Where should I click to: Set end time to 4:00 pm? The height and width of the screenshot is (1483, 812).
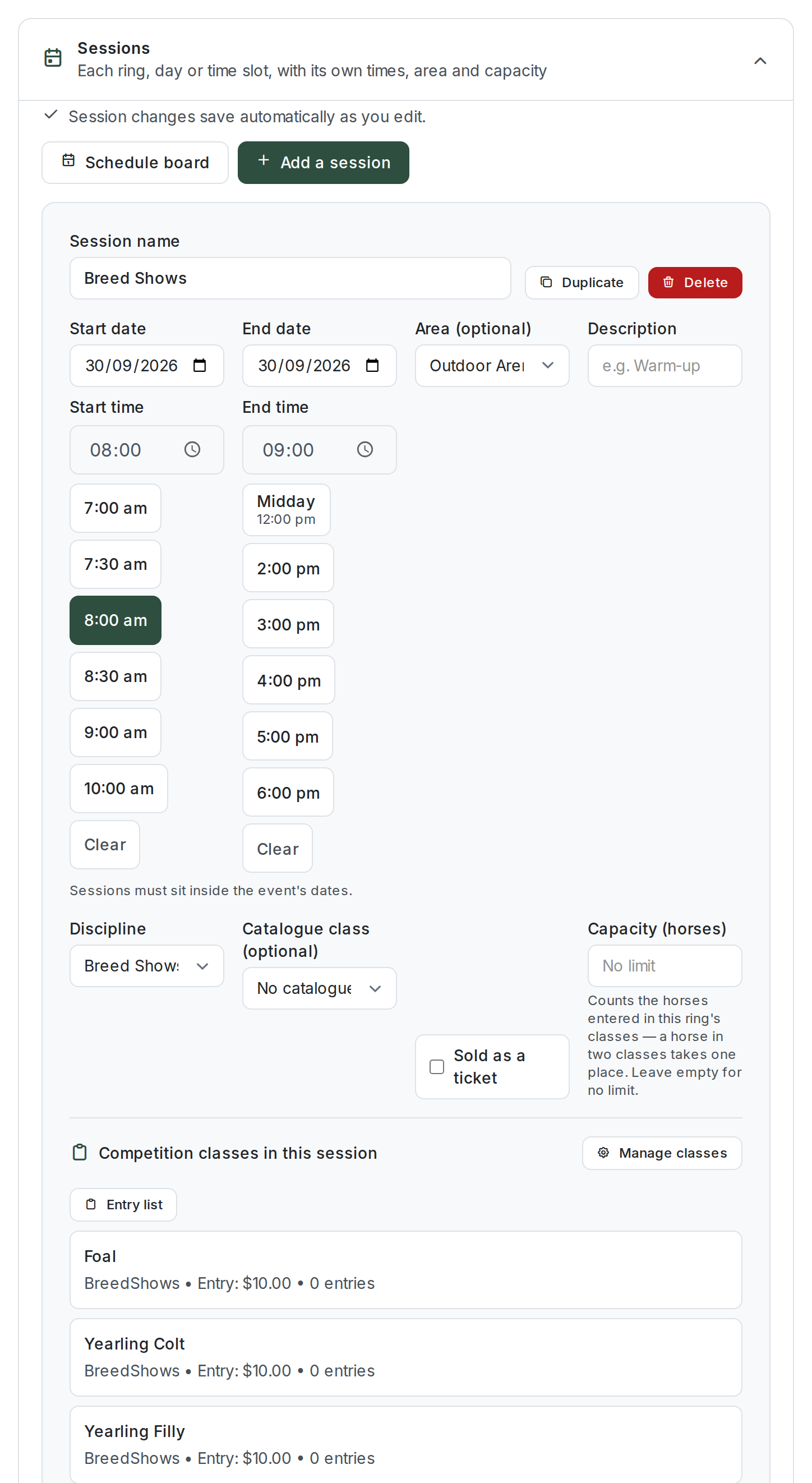tap(288, 680)
